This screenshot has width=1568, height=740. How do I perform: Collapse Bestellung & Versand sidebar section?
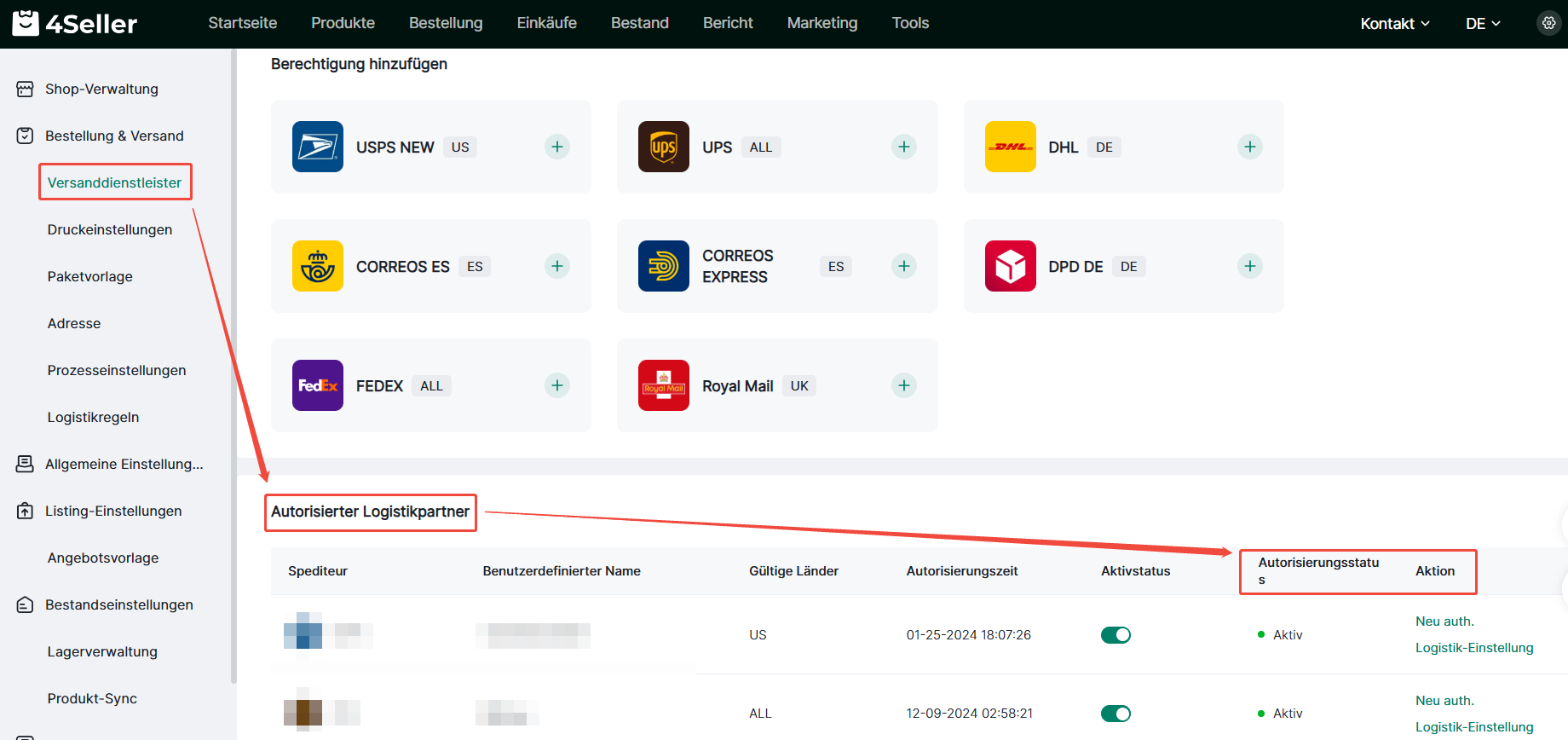[x=114, y=136]
